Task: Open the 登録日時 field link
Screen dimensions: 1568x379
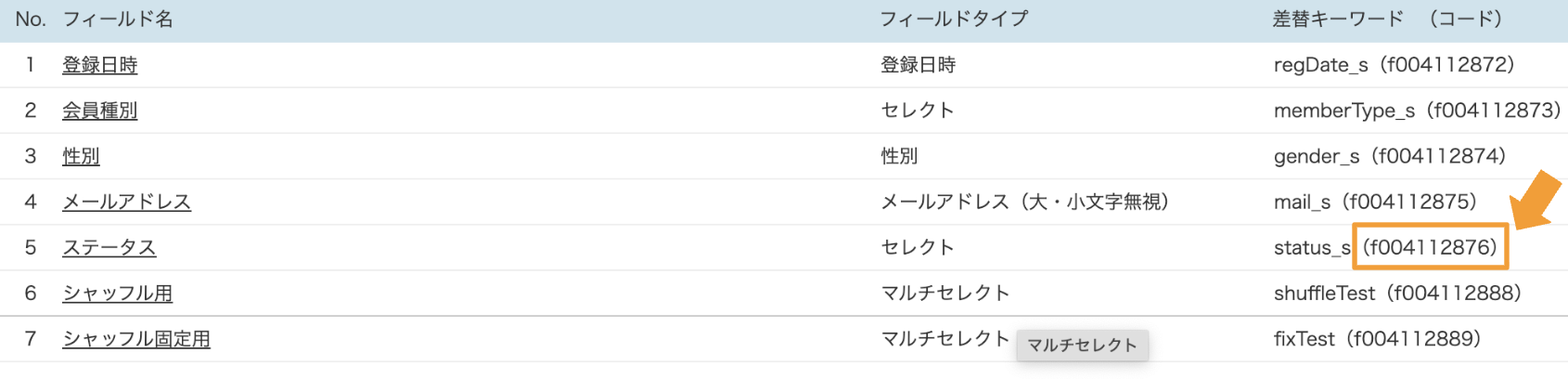Action: tap(99, 65)
